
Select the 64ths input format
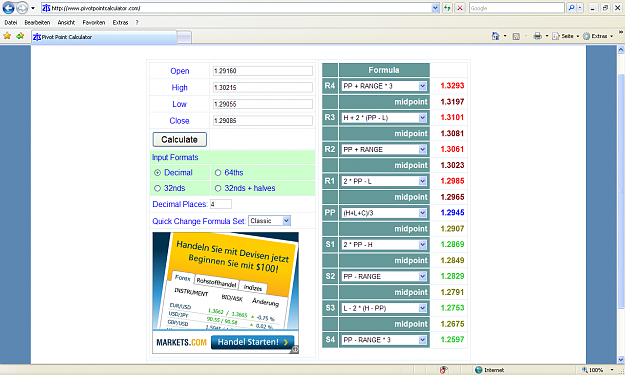[x=218, y=173]
